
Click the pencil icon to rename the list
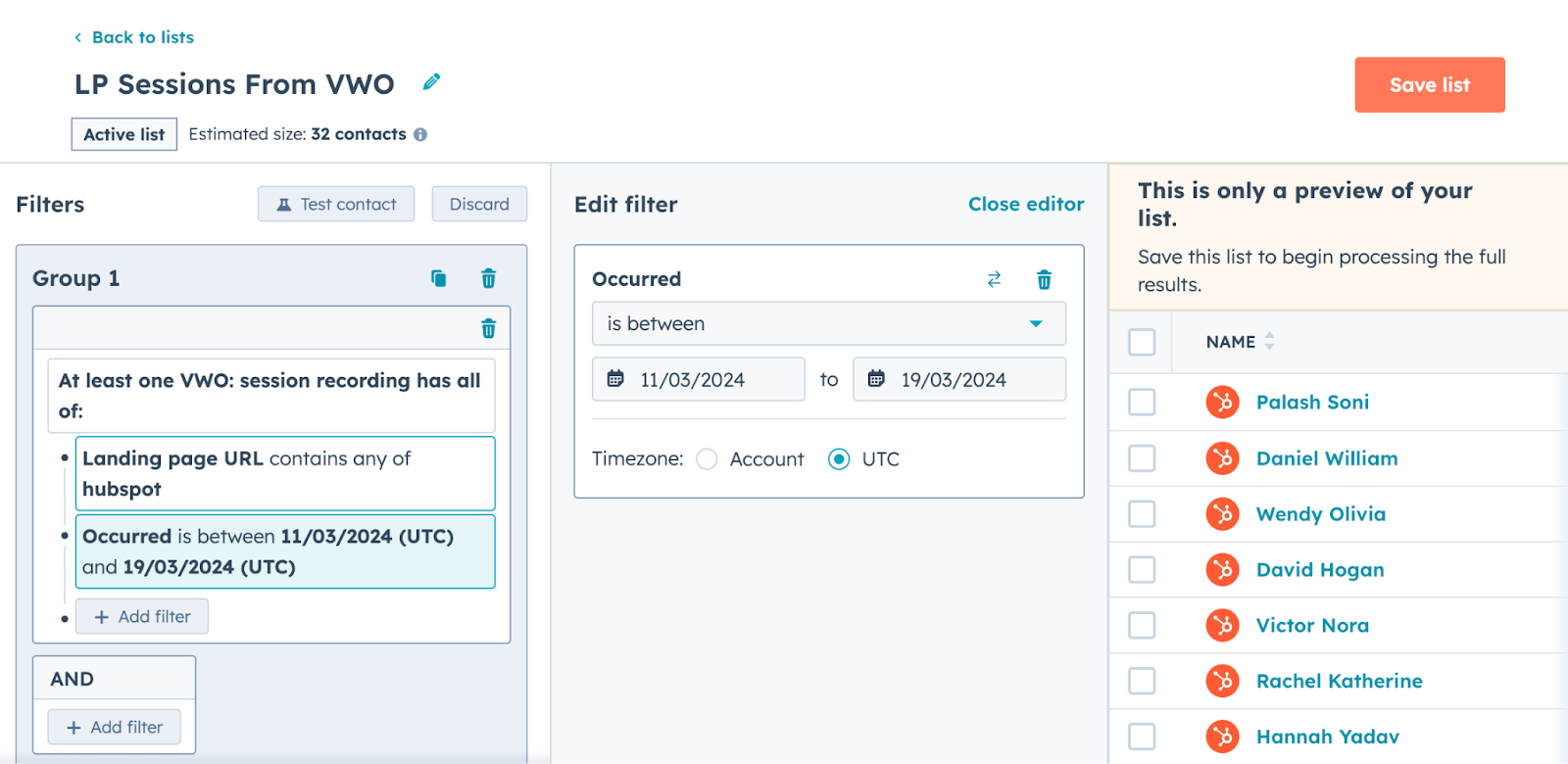pyautogui.click(x=431, y=82)
